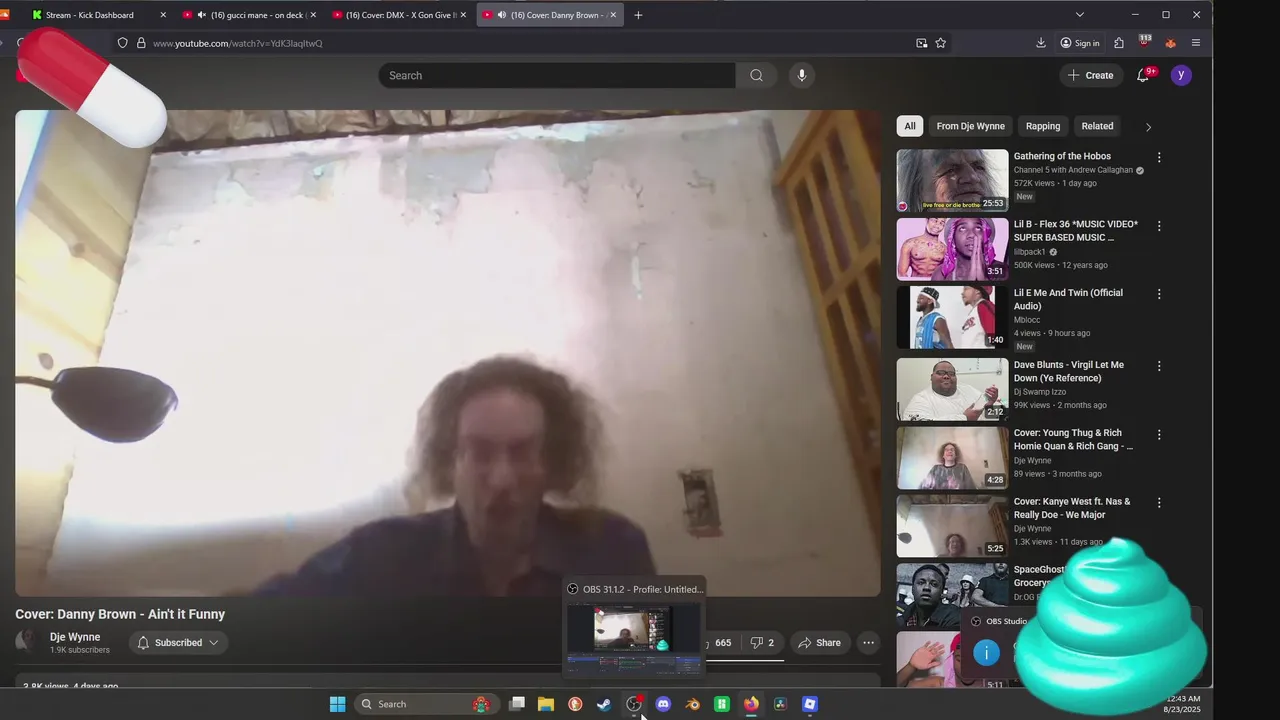Click the browser URL address bar
This screenshot has width=1280, height=720.
coord(530,43)
